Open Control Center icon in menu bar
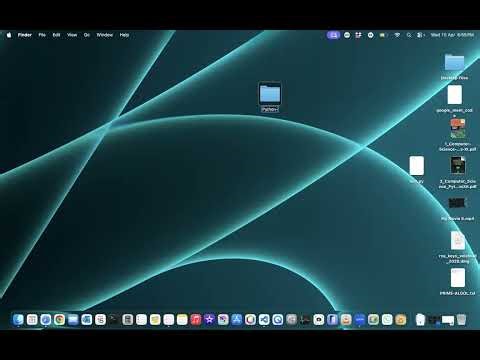 (x=420, y=35)
